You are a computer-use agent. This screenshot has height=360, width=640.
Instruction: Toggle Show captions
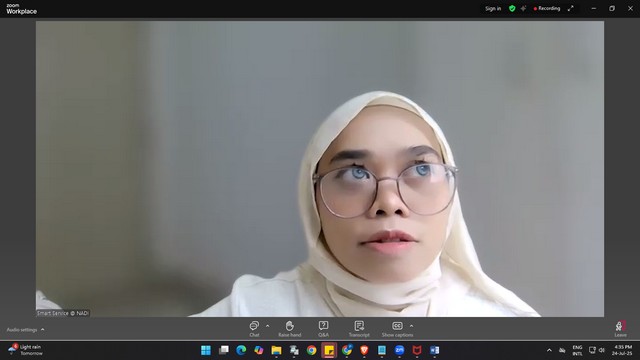[397, 329]
